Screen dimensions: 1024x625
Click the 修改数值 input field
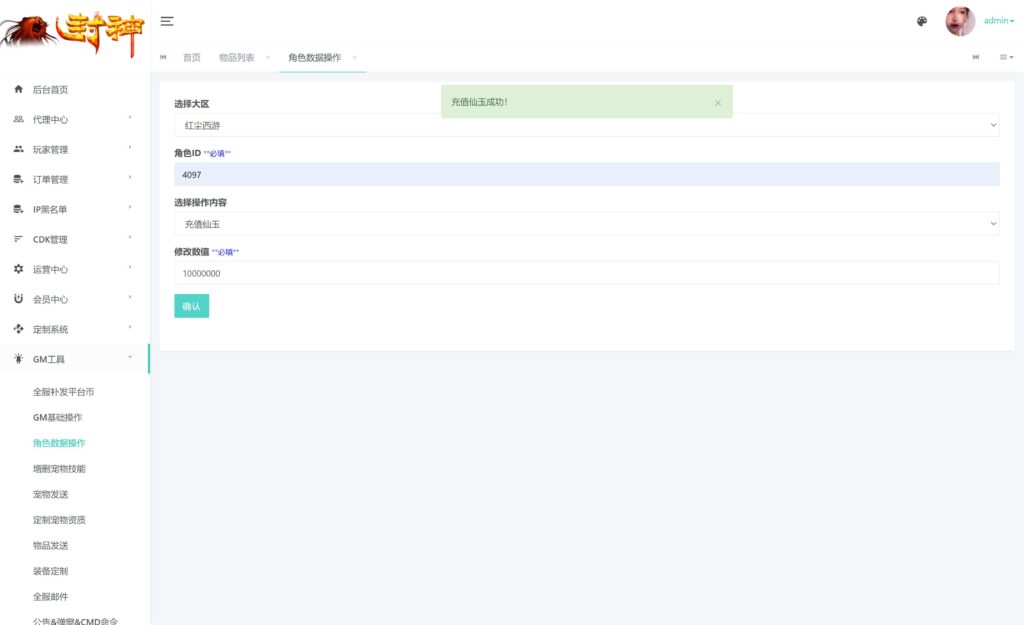[x=586, y=273]
